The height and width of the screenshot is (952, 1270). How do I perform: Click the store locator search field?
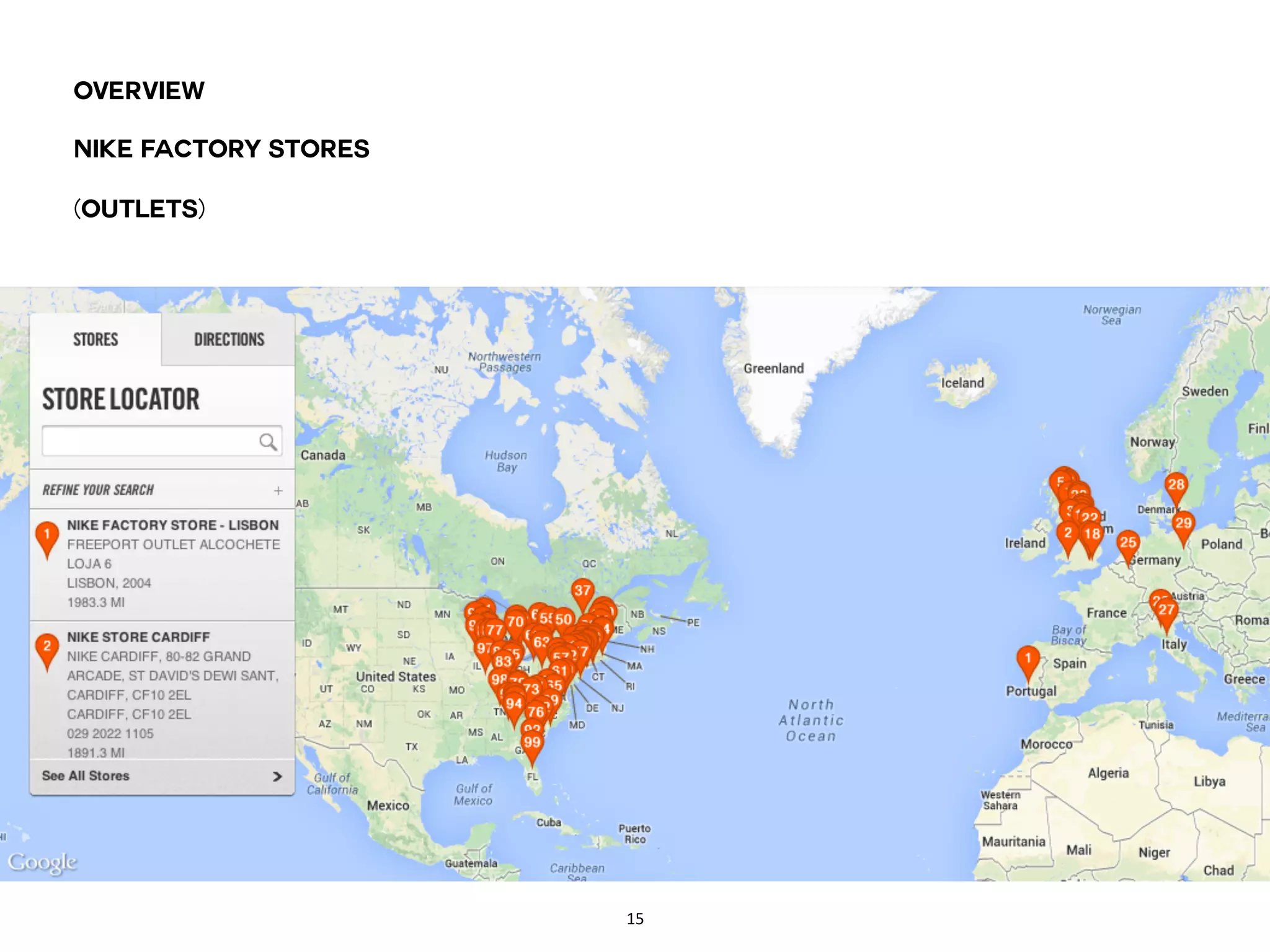(149, 441)
